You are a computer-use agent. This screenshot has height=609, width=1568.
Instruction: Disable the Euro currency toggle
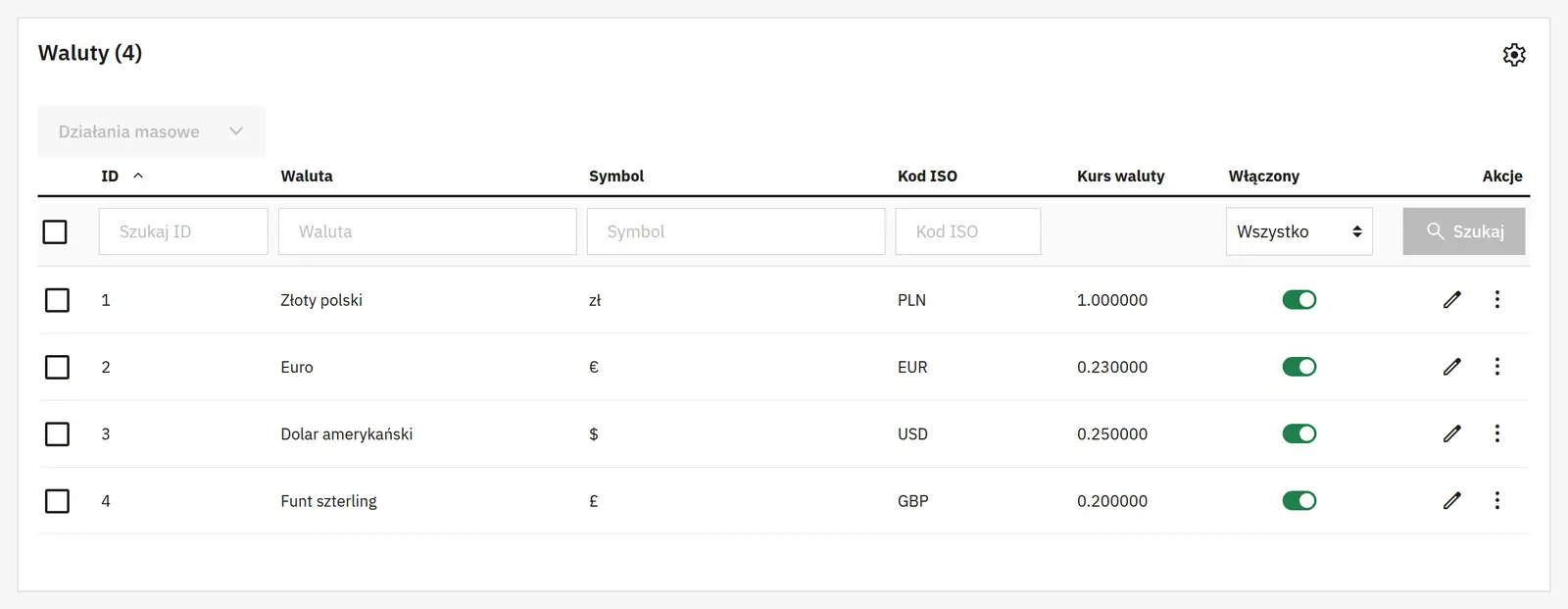pos(1299,367)
